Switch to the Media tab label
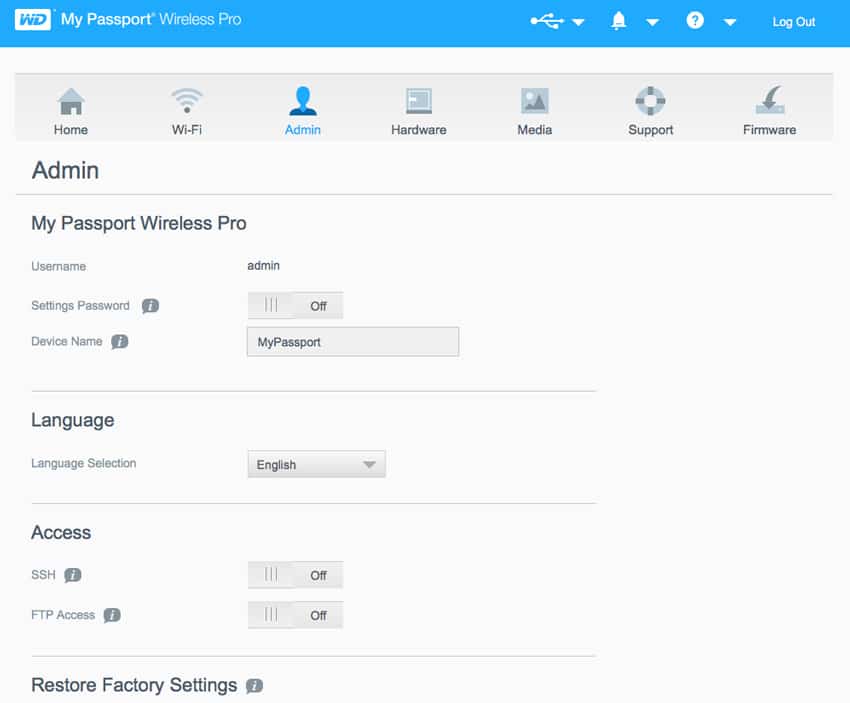Screen dimensions: 850x703 click(x=535, y=130)
